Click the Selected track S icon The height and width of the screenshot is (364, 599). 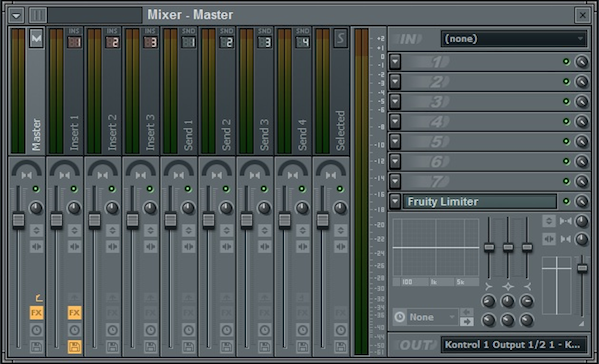340,38
